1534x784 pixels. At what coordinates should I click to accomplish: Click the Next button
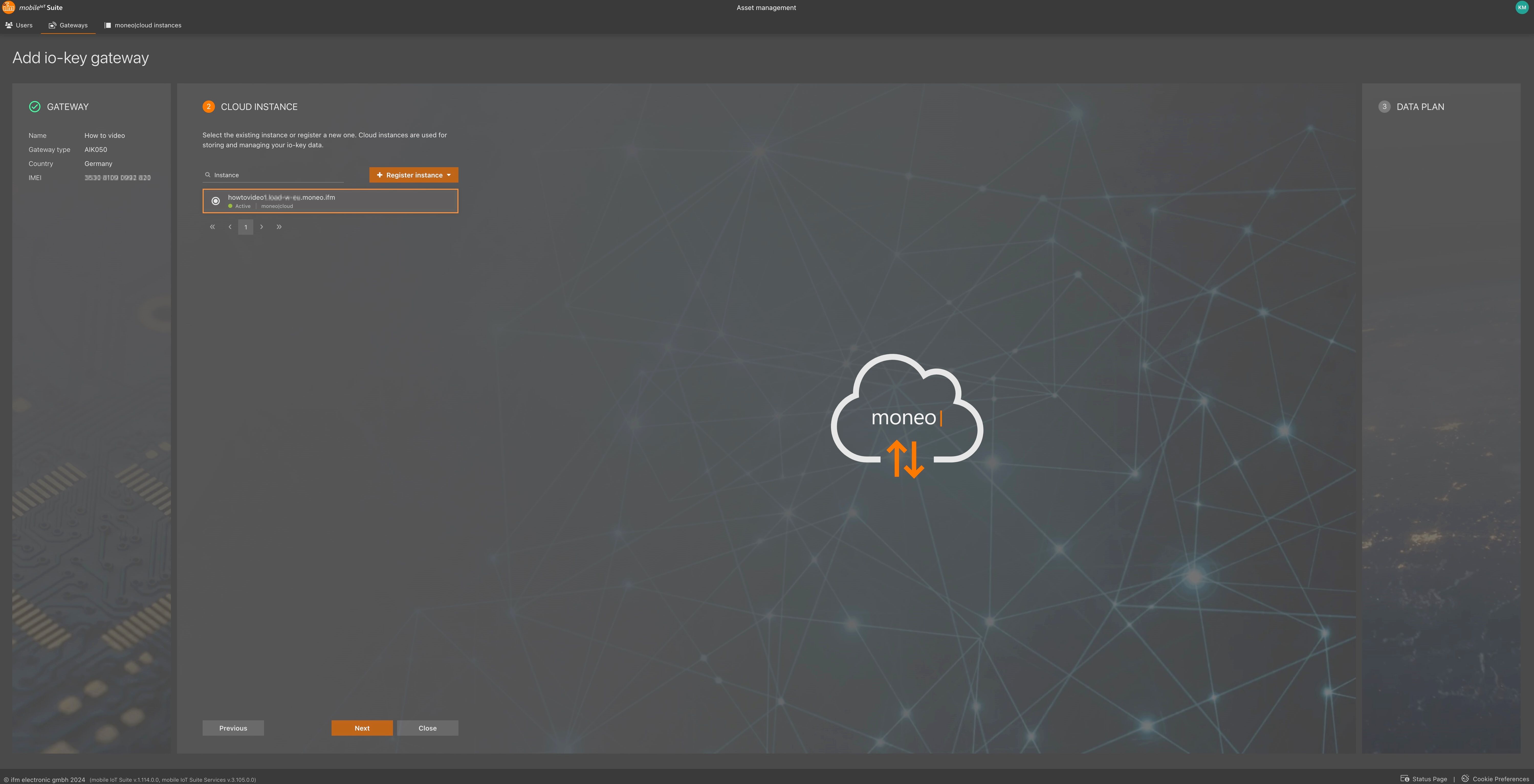tap(362, 728)
